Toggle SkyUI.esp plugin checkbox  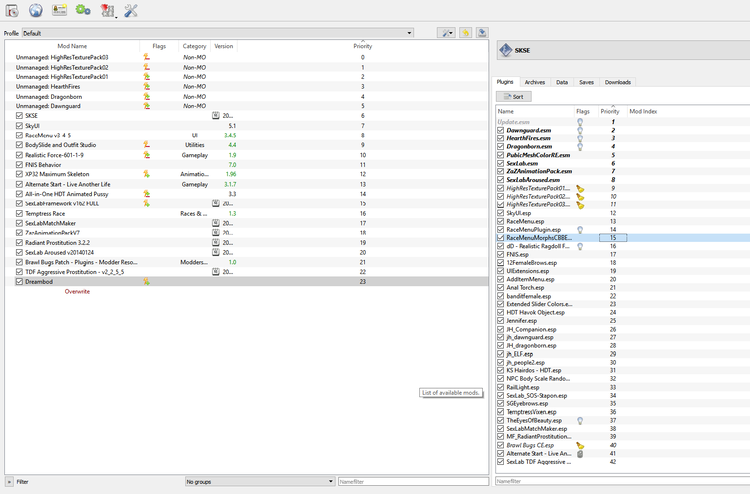pos(500,213)
